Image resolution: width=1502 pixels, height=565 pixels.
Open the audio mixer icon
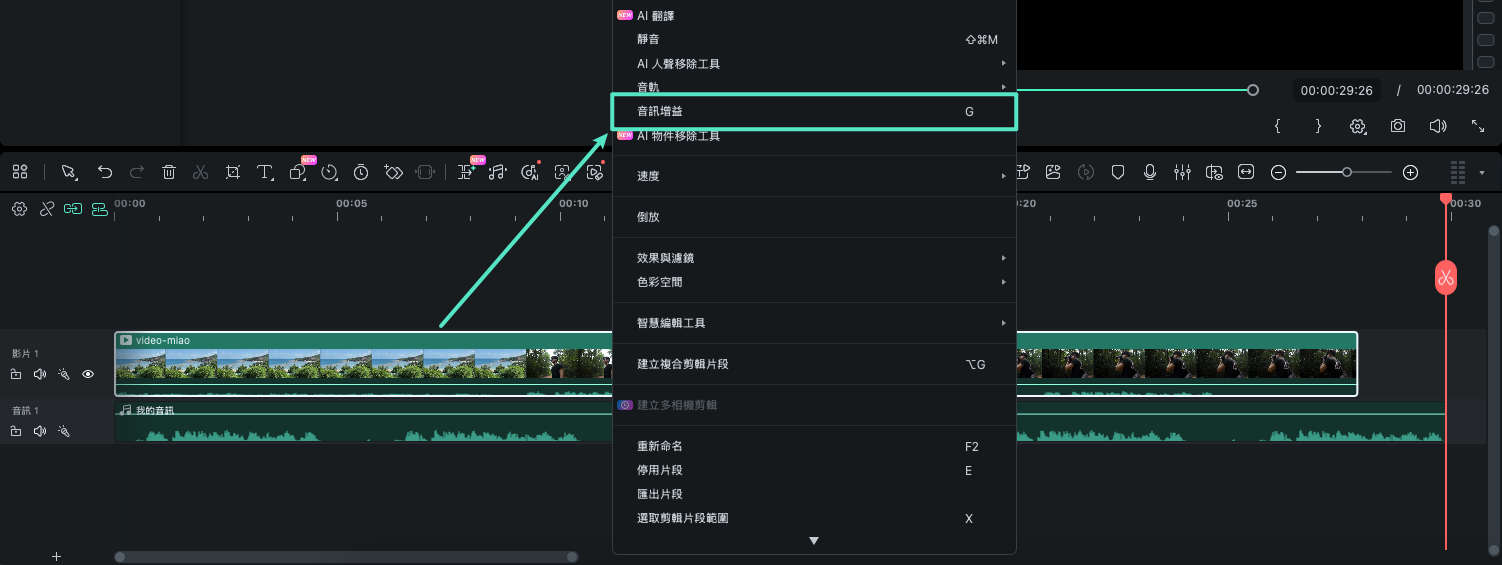1182,172
